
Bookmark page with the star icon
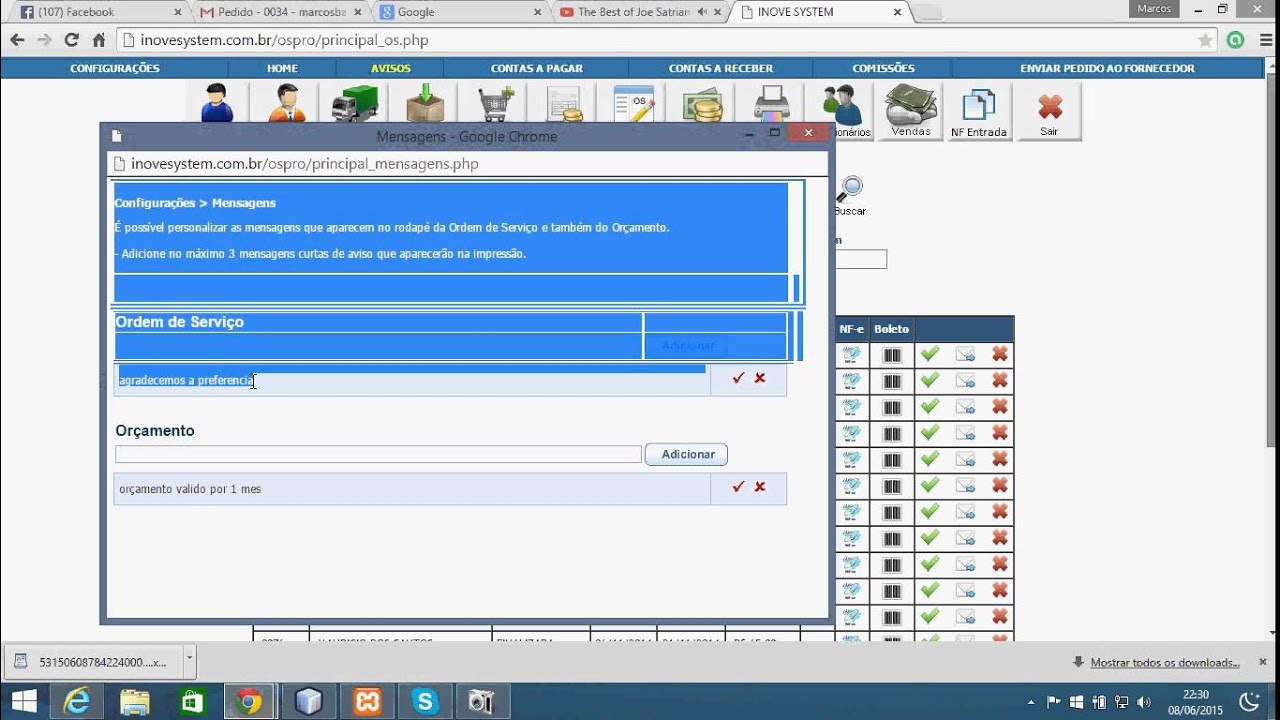1206,40
